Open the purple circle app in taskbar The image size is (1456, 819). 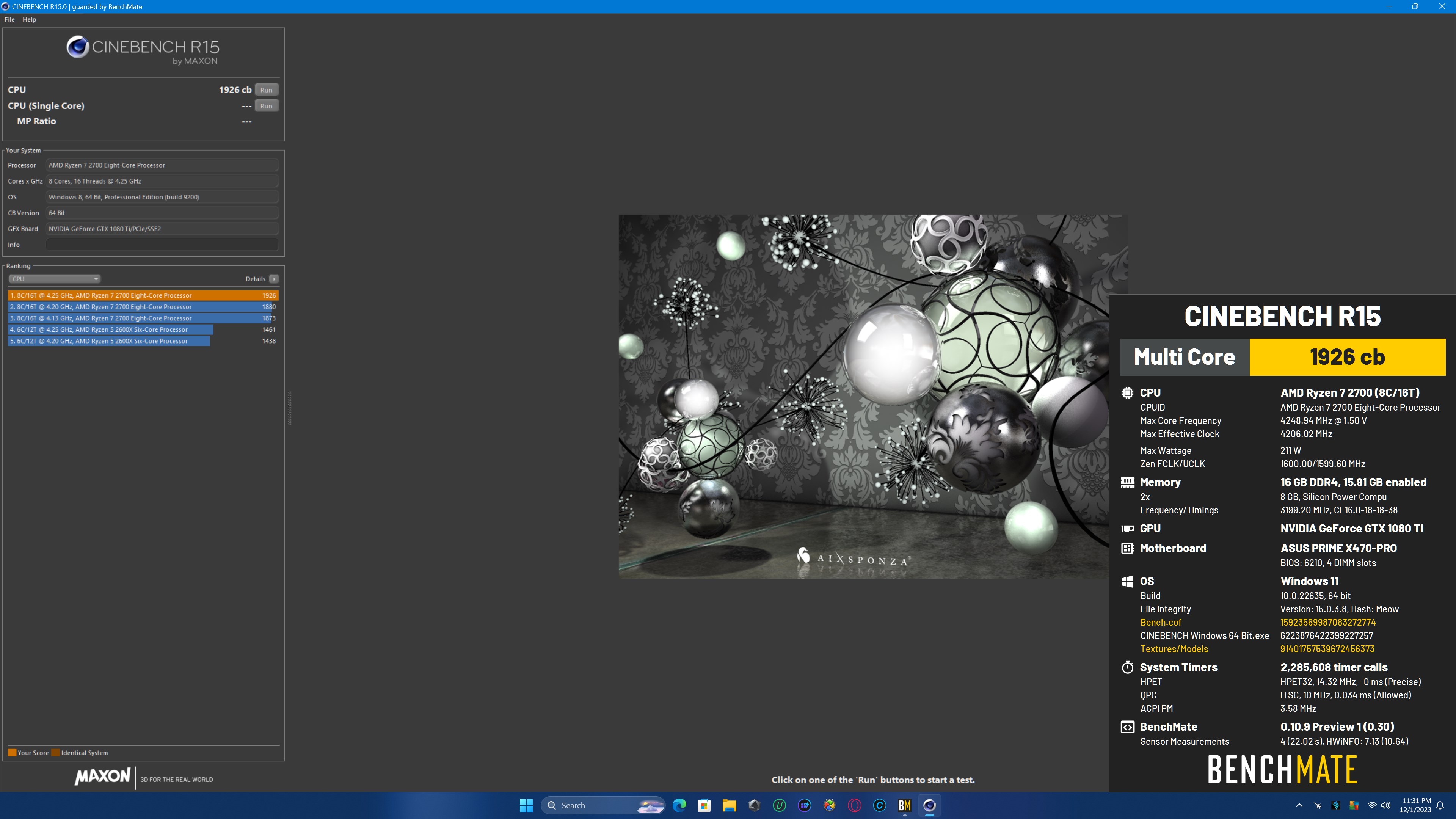pyautogui.click(x=804, y=805)
